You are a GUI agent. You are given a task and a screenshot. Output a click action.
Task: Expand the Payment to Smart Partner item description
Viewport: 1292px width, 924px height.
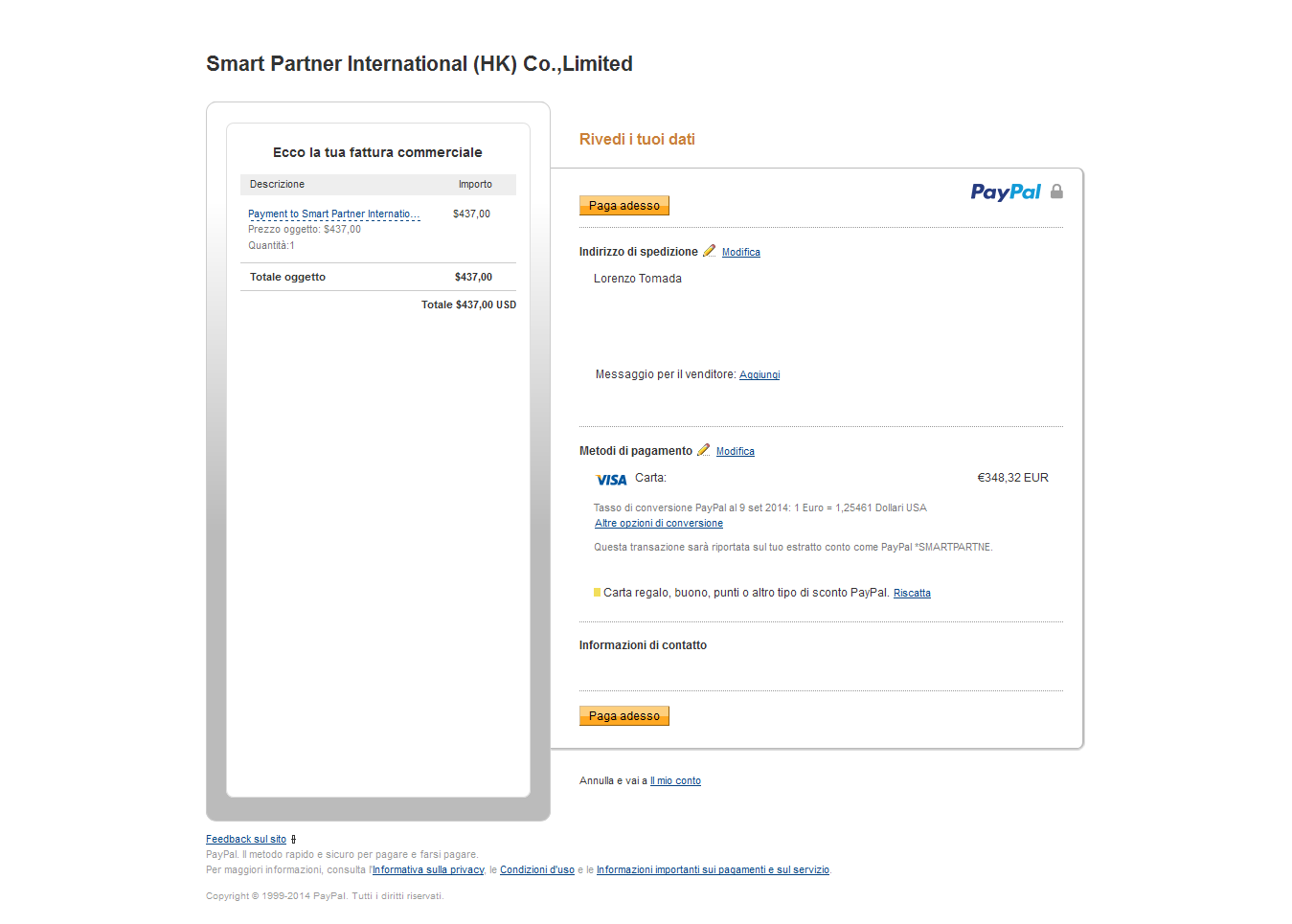[333, 214]
